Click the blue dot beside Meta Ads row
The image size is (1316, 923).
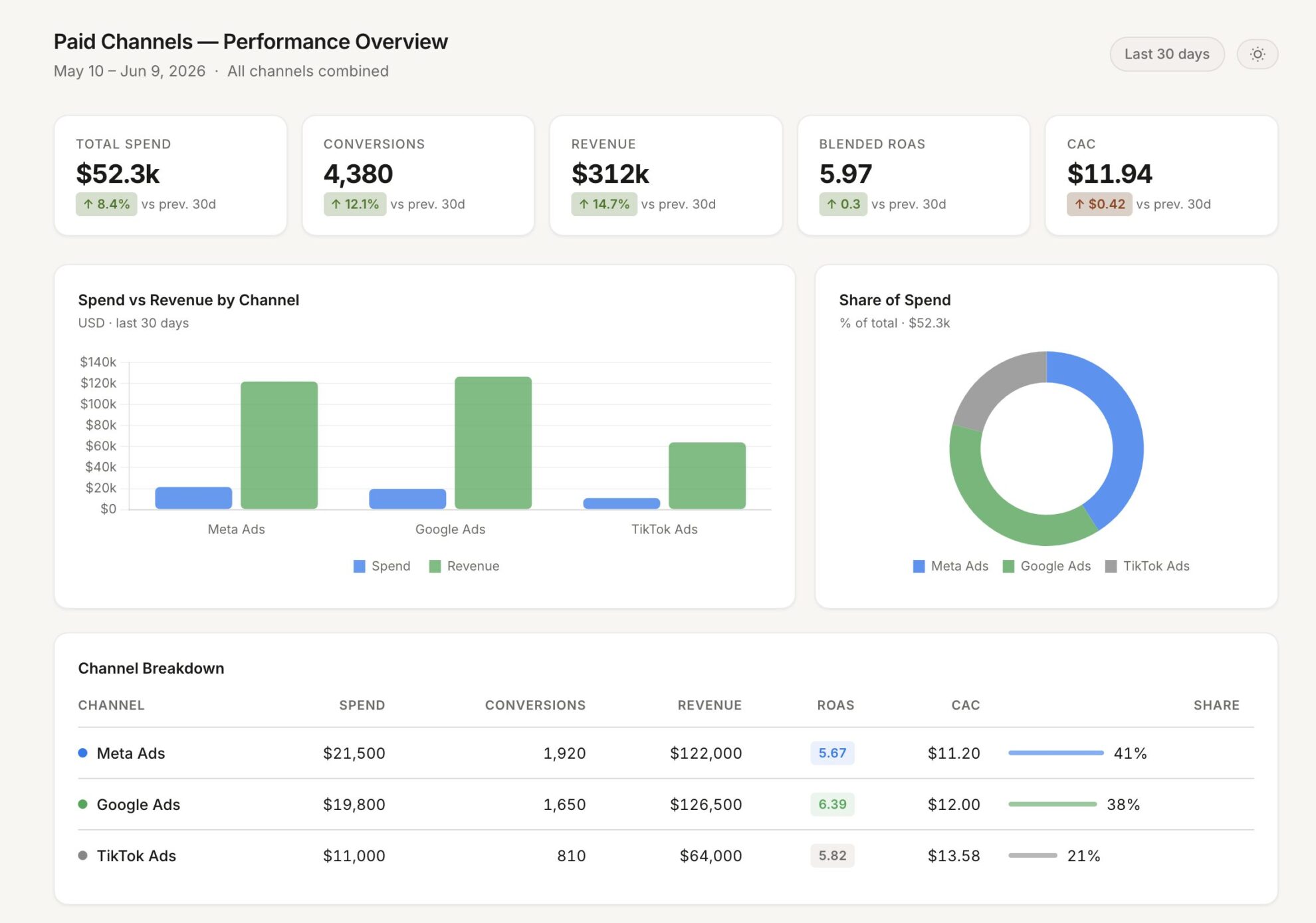click(x=82, y=753)
